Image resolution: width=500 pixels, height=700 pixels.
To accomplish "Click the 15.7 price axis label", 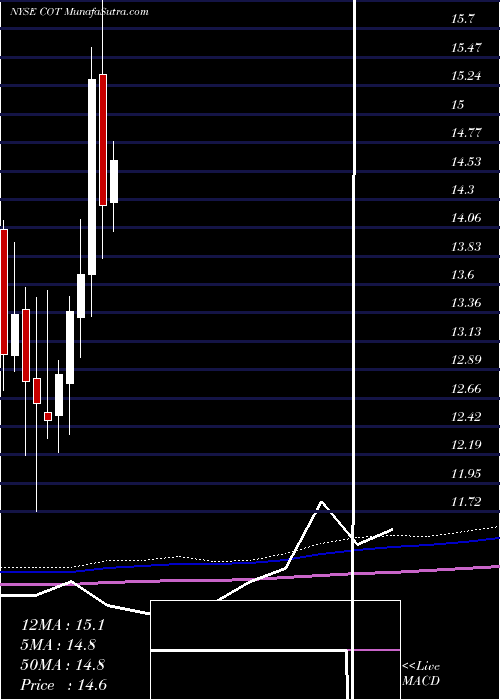I will (x=463, y=19).
